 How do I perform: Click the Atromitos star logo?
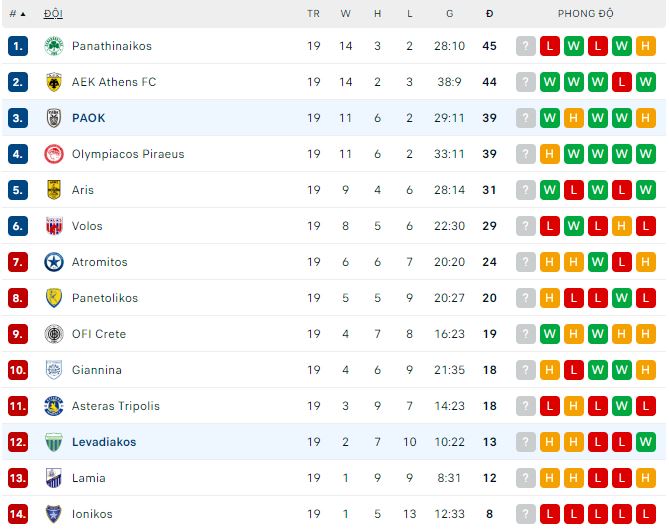pos(54,262)
